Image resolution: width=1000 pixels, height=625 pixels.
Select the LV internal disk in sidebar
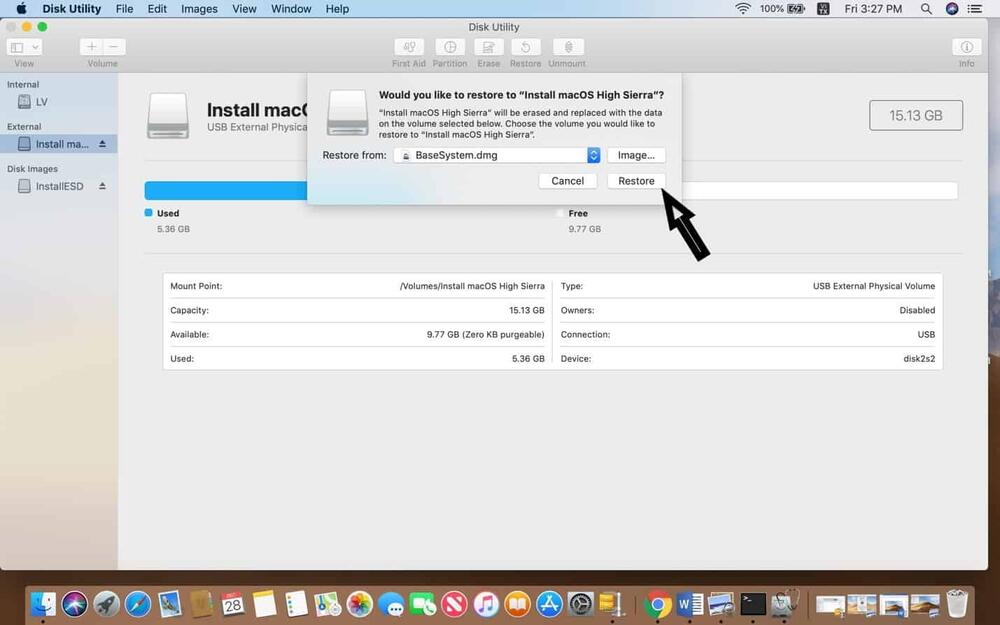[x=40, y=102]
